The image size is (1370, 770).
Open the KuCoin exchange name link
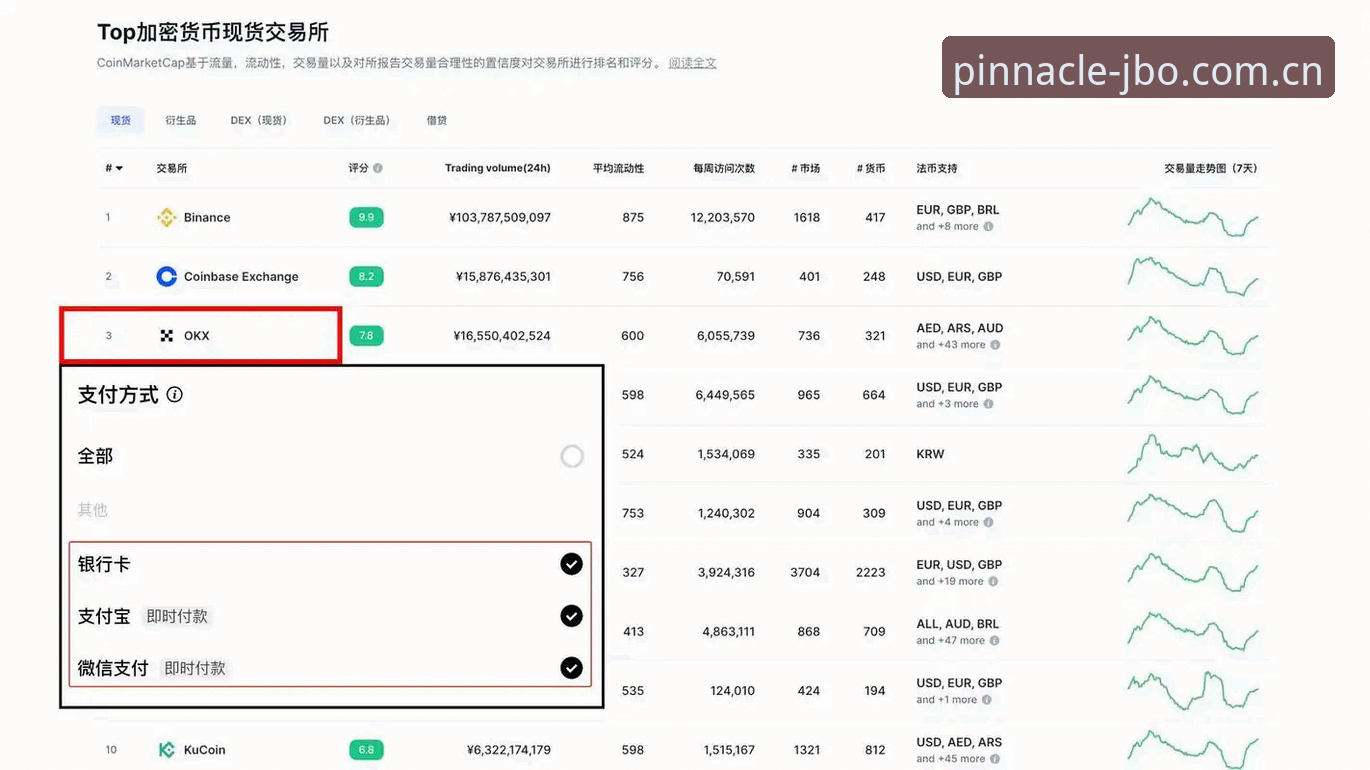205,750
